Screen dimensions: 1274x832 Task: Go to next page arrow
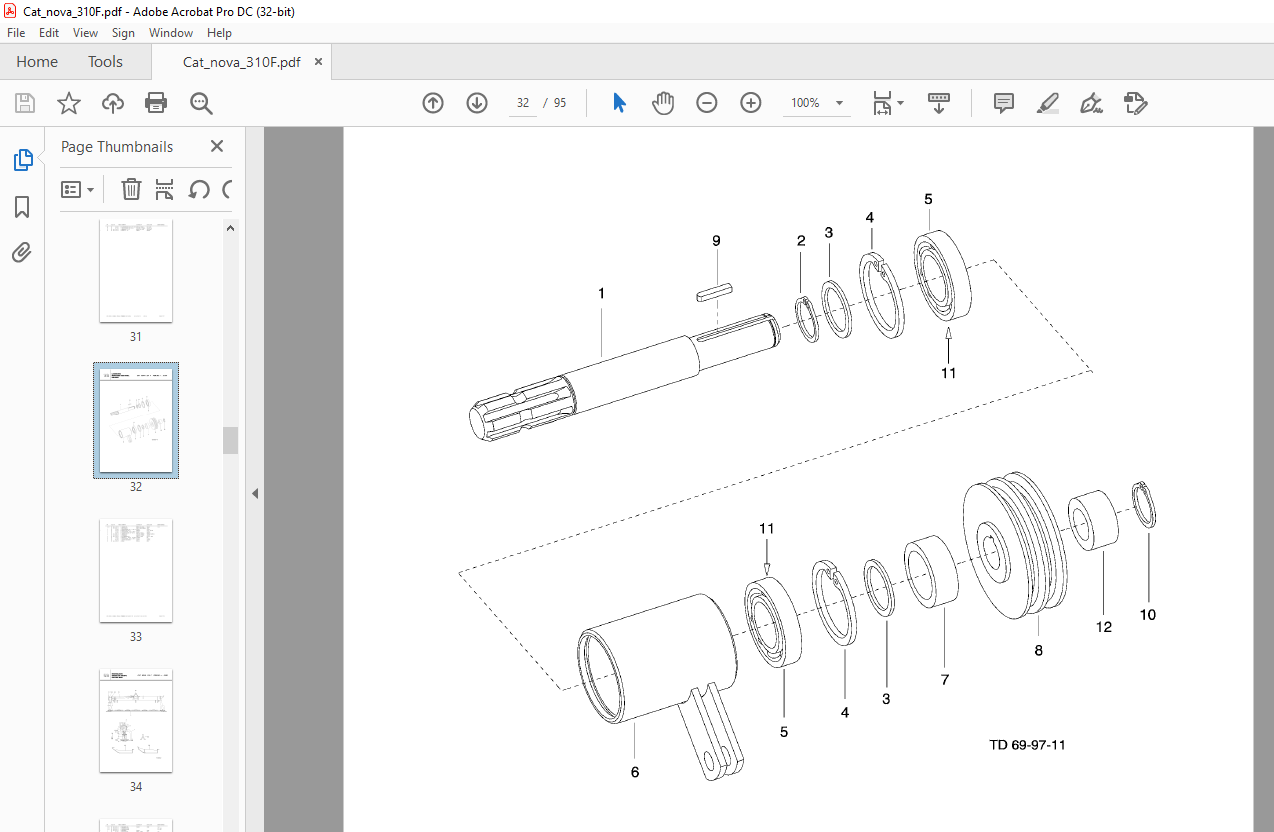point(477,103)
